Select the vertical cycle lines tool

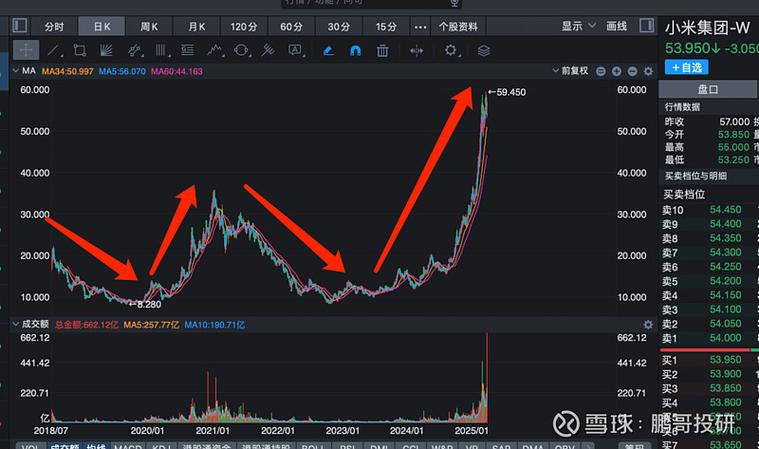click(x=161, y=50)
